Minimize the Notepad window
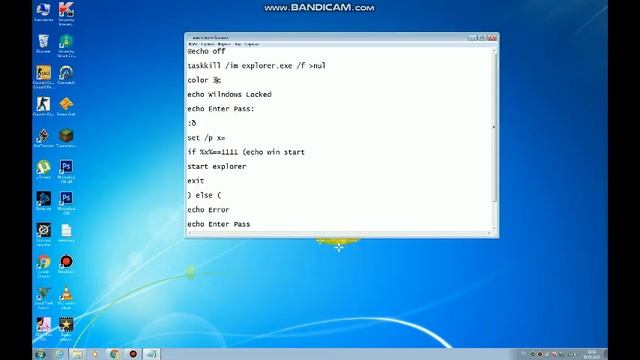The width and height of the screenshot is (640, 360). coord(472,37)
